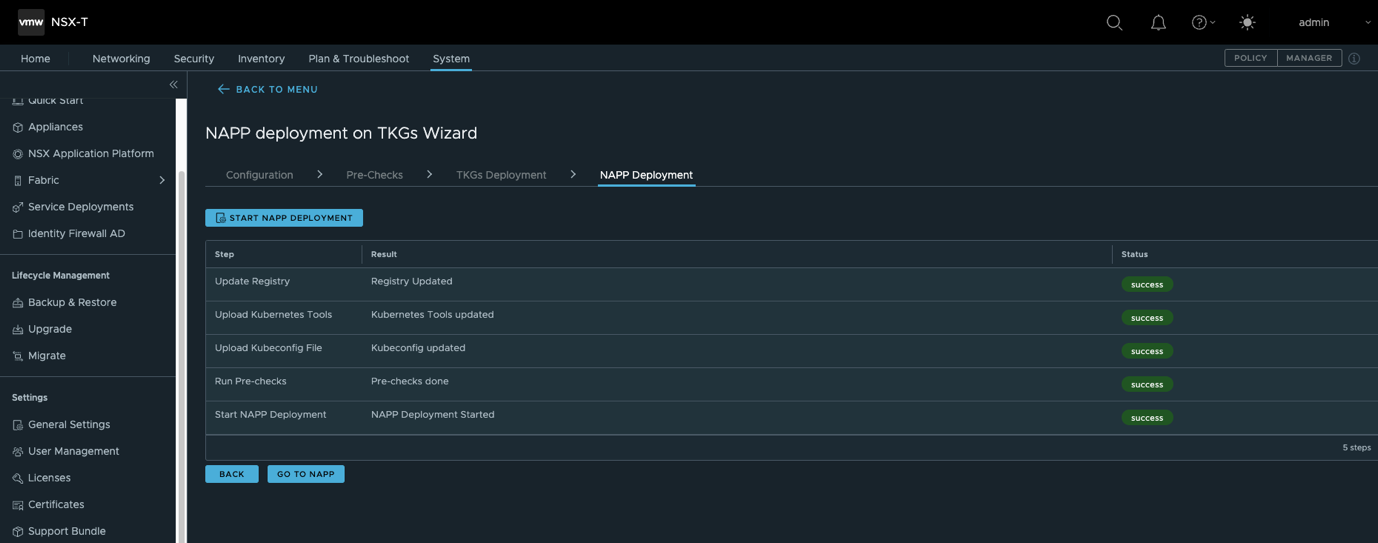Click the Upgrade sidebar icon
This screenshot has width=1378, height=543.
click(x=17, y=329)
